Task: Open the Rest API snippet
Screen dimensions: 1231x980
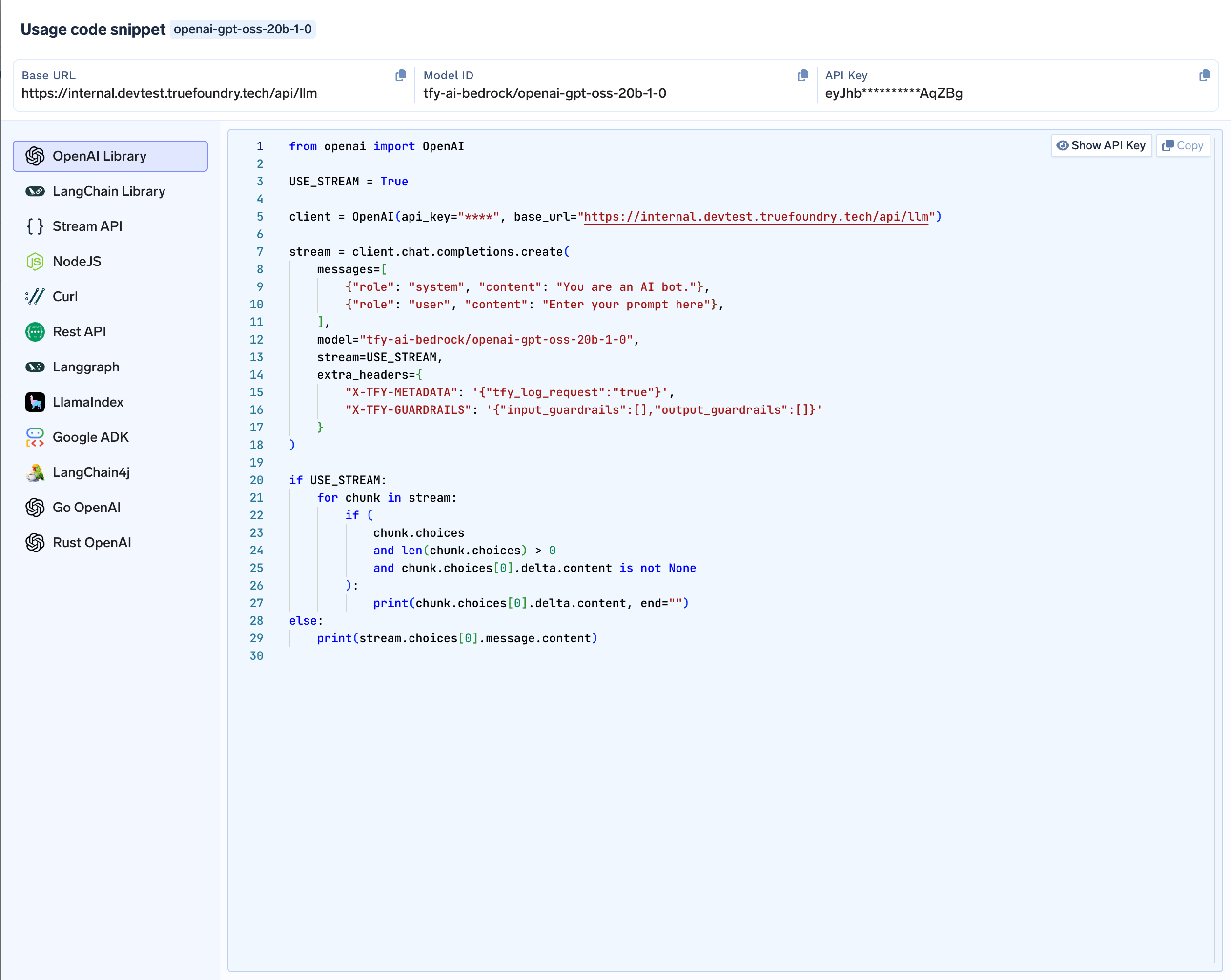Action: click(x=110, y=331)
